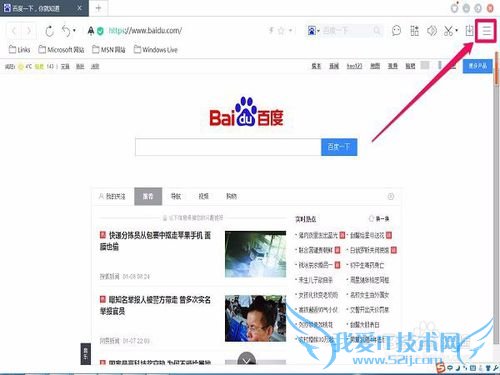Open the headline ending with 曾多次实名举报官员
This screenshot has height=375, width=500.
155,305
